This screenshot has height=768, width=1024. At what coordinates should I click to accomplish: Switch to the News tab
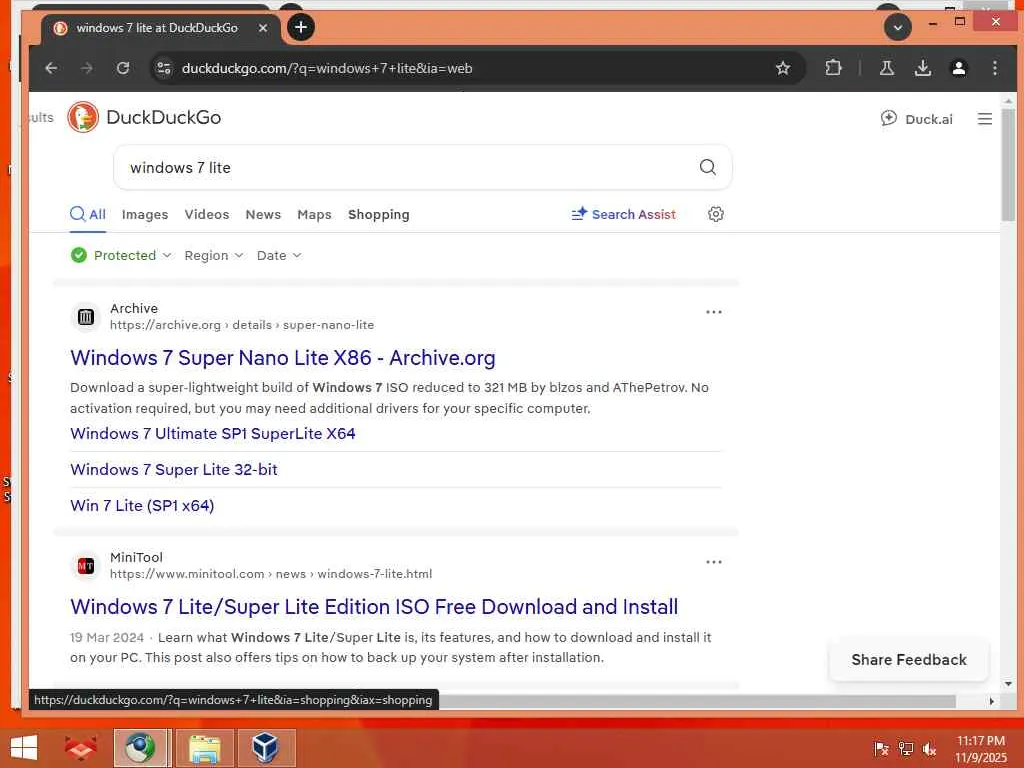coord(263,214)
